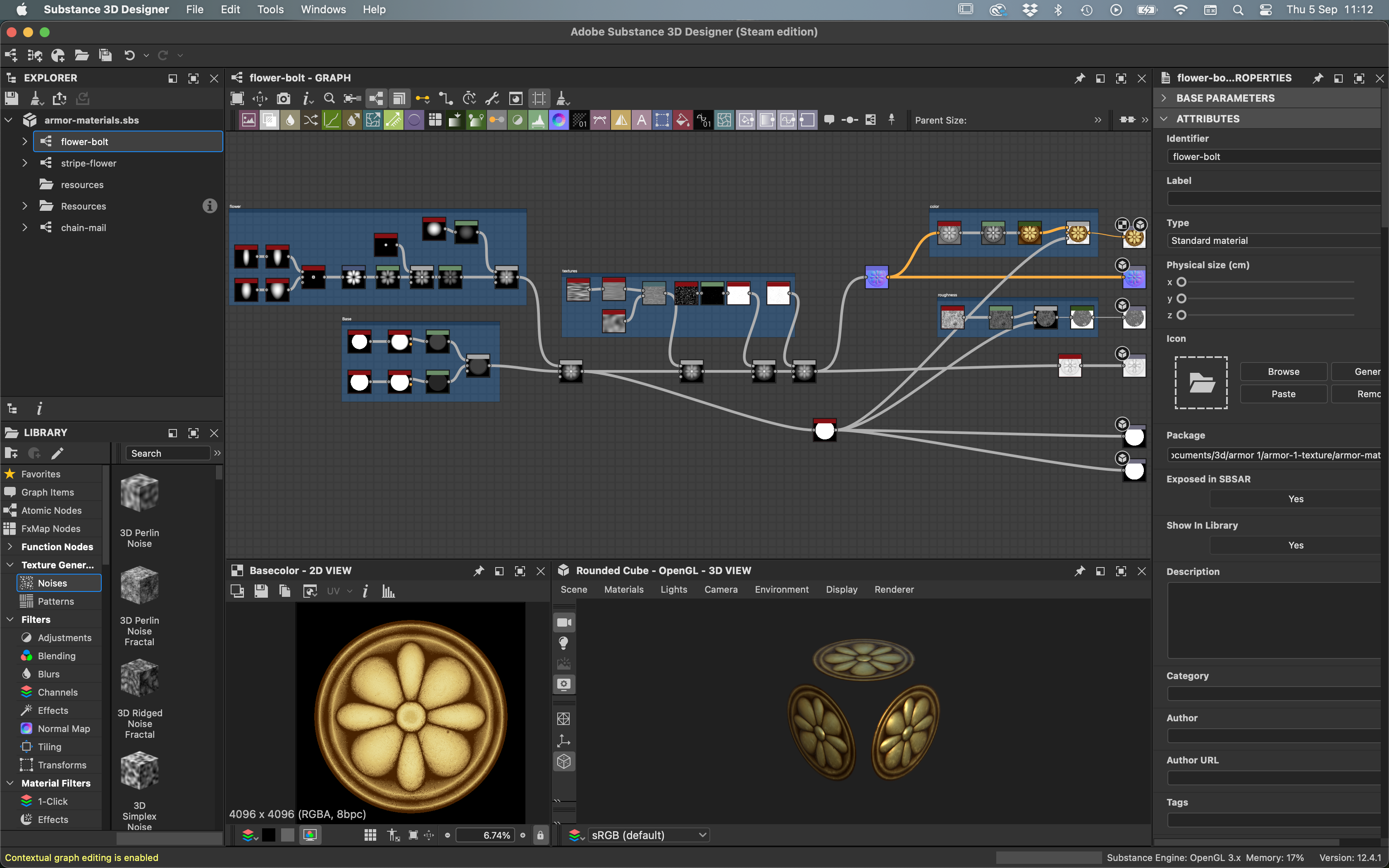The image size is (1389, 868).
Task: Click the Undo arrow in main toolbar
Action: [130, 55]
